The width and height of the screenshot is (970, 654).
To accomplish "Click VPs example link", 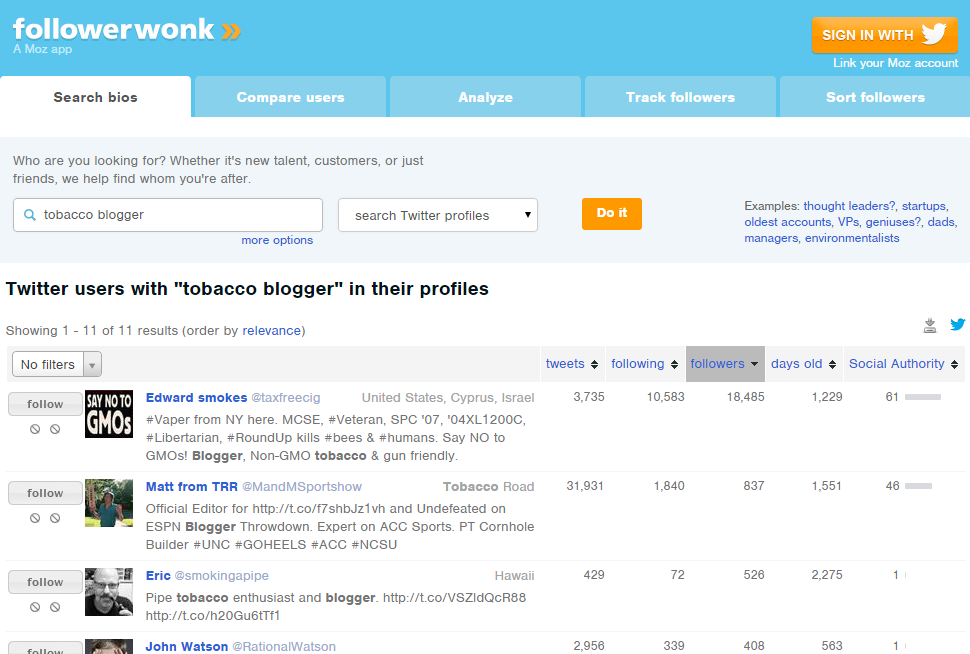I will click(848, 222).
